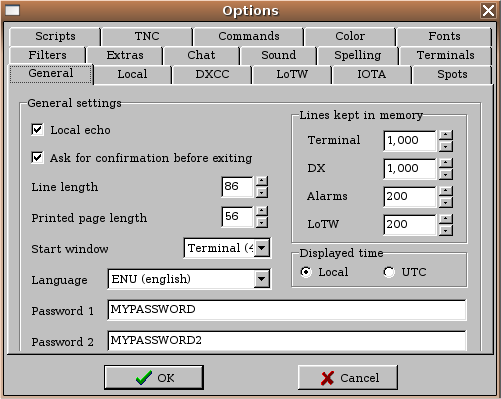Screen dimensions: 501x399
Task: Click the Terminal lines value field
Action: (x=410, y=141)
